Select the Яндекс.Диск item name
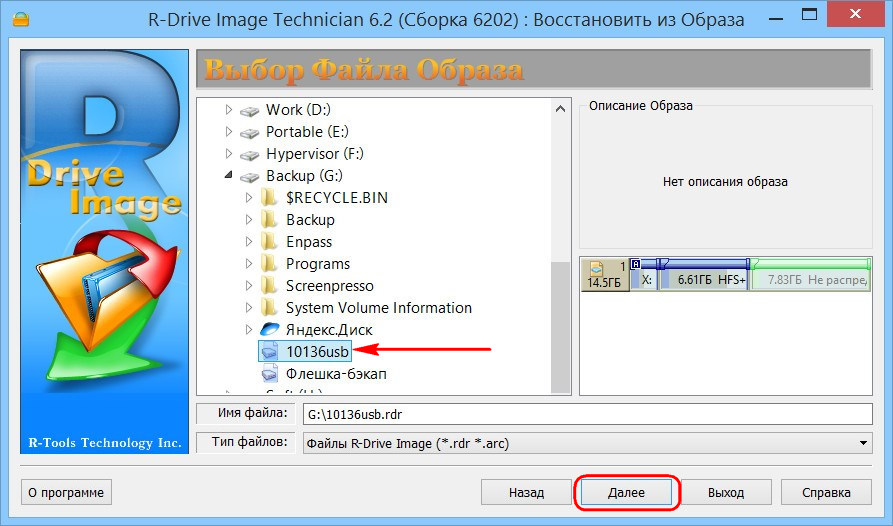This screenshot has height=526, width=893. (329, 330)
